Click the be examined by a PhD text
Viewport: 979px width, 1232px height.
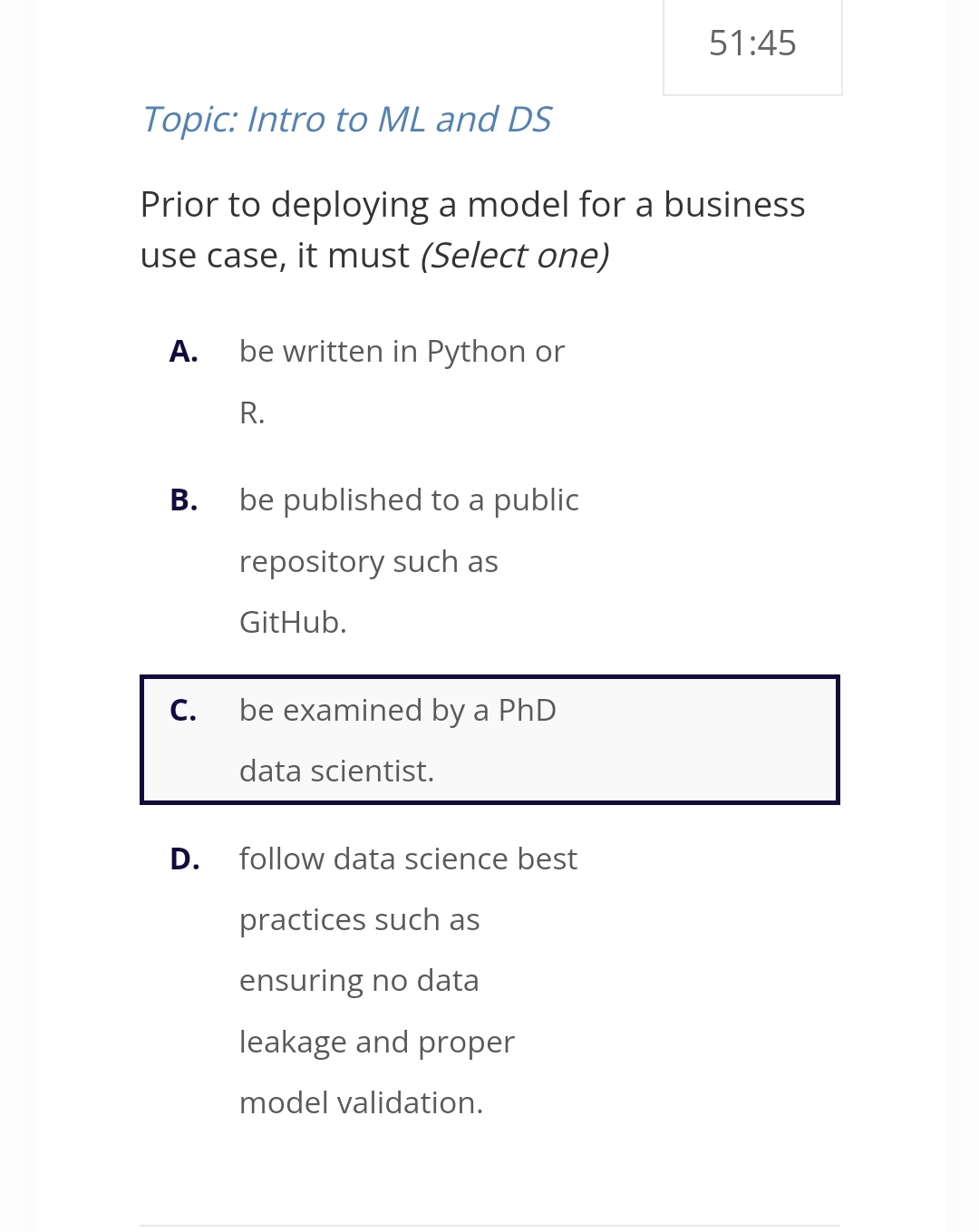point(397,710)
